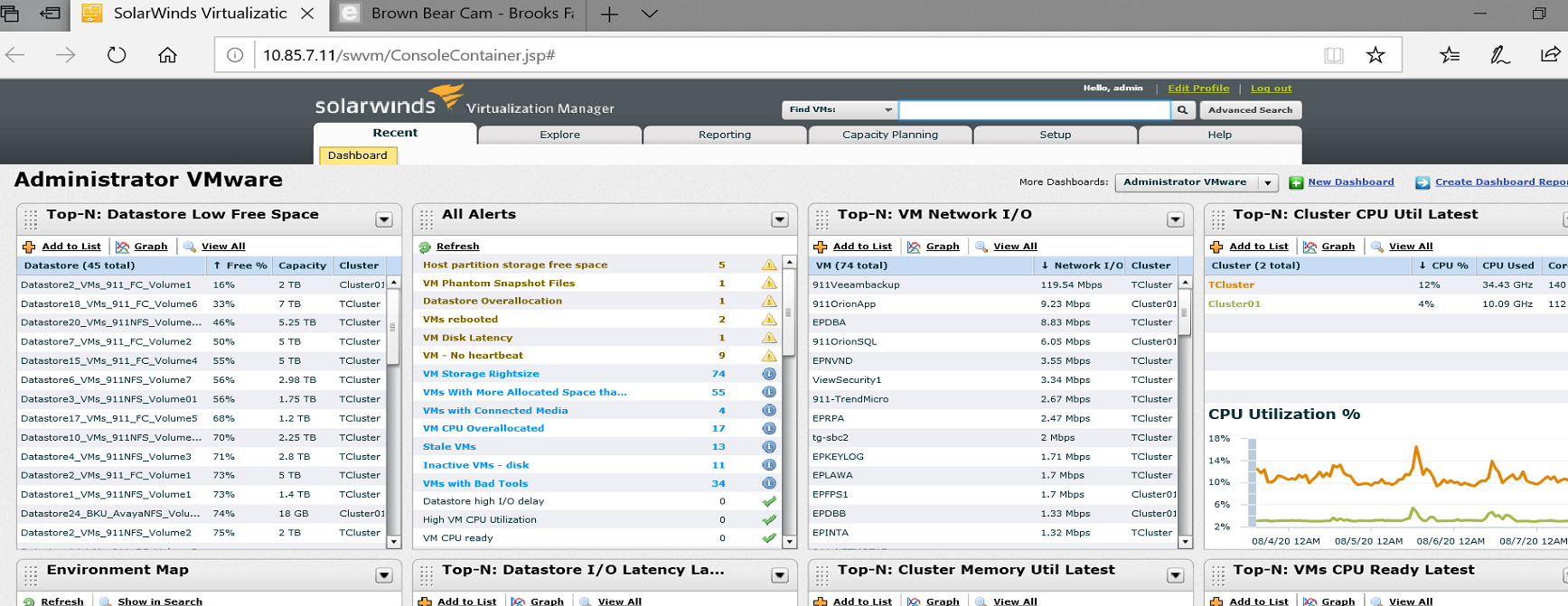This screenshot has height=606, width=1568.
Task: Click Graph icon in Cluster CPU Util Latest panel
Action: (1310, 247)
